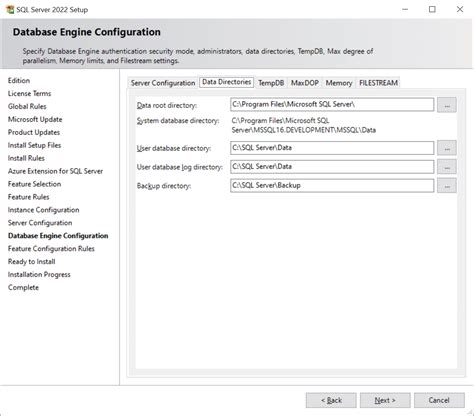
Task: Click the Product Updates step
Action: pos(34,132)
